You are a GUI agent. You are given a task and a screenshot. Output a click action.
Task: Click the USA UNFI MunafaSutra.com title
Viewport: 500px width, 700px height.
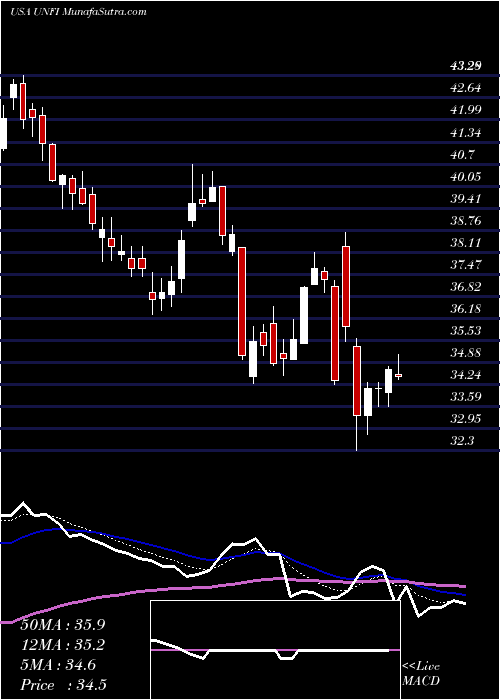pos(78,12)
